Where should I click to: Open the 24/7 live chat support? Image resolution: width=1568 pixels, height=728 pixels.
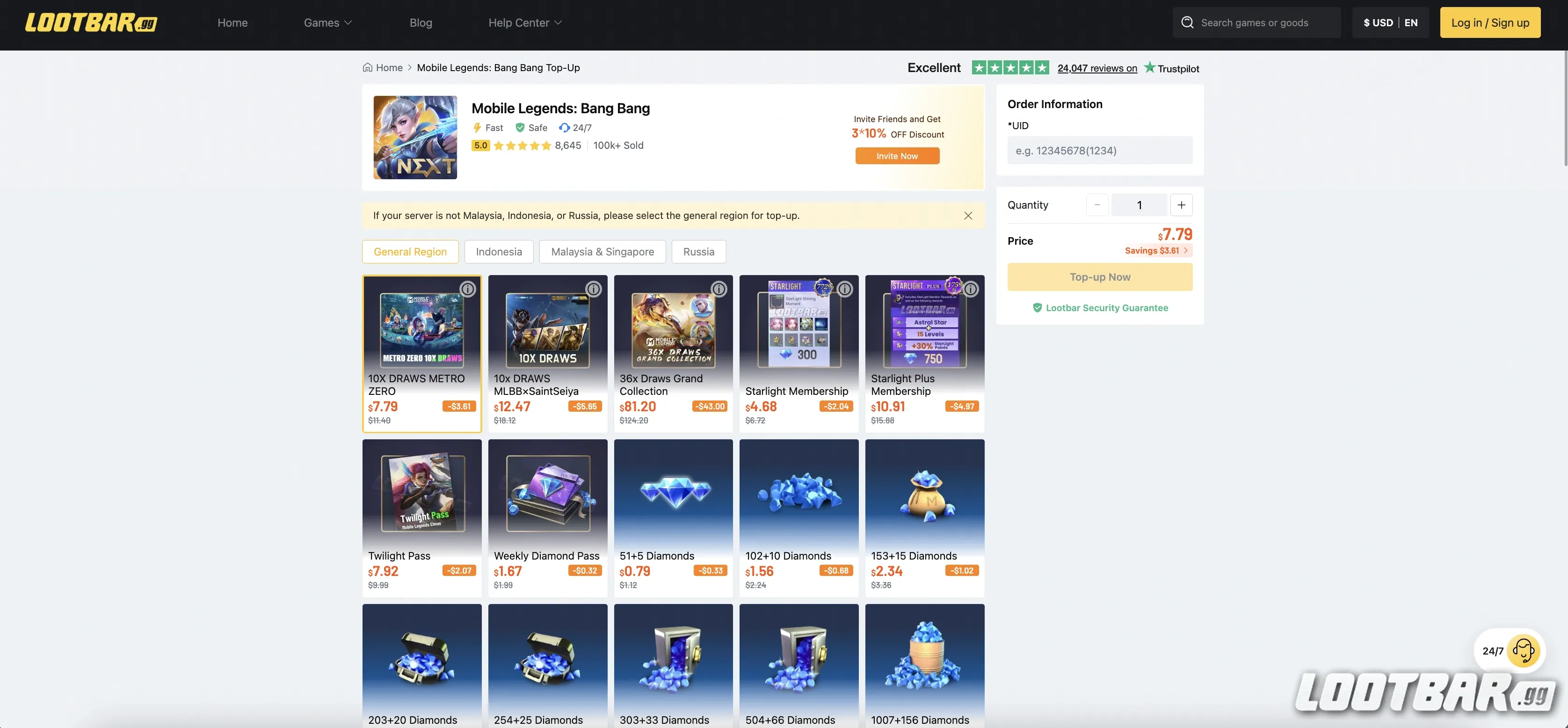point(1510,651)
